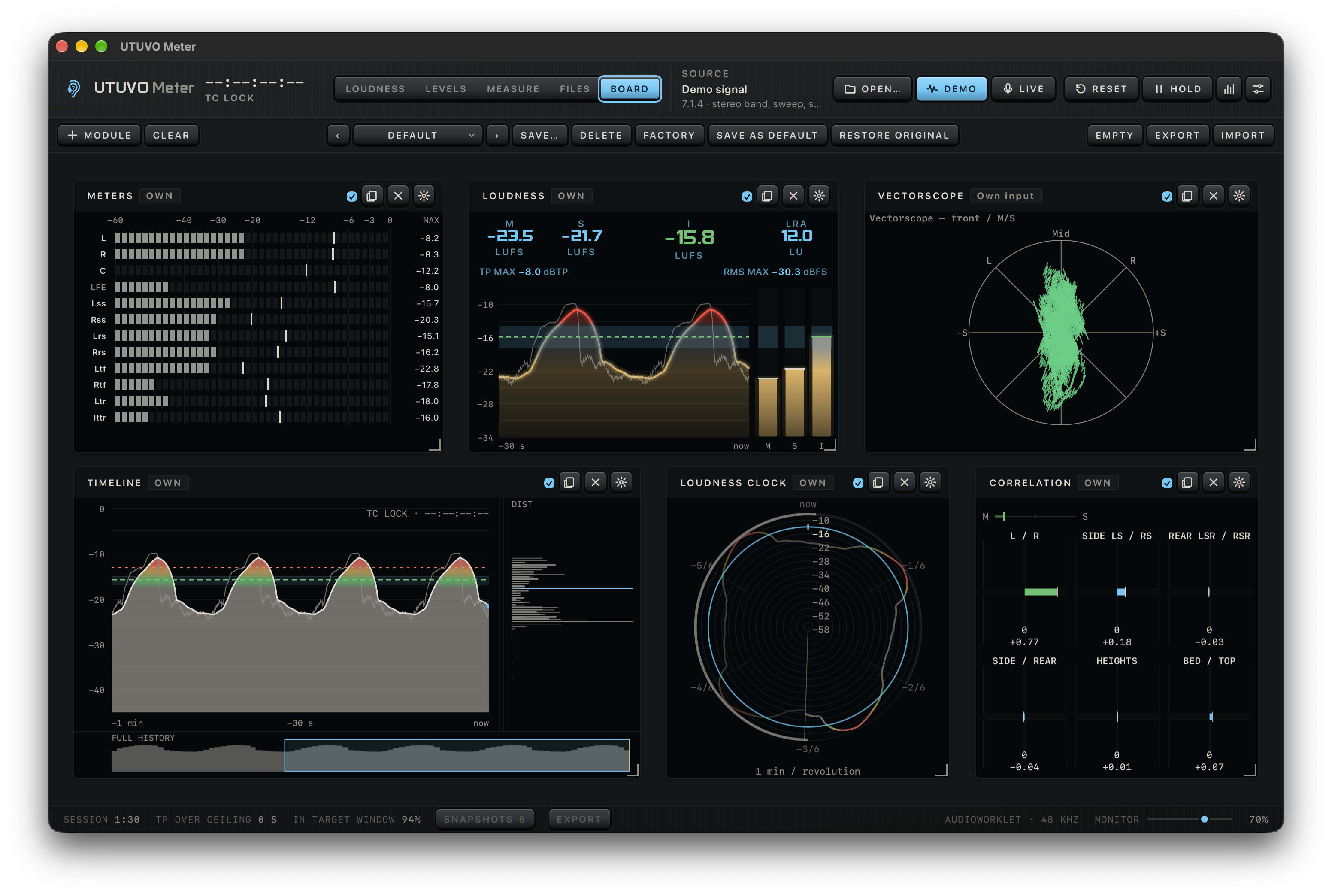Duplicate the Timeline module
Screen dimensions: 1332x896
click(569, 483)
